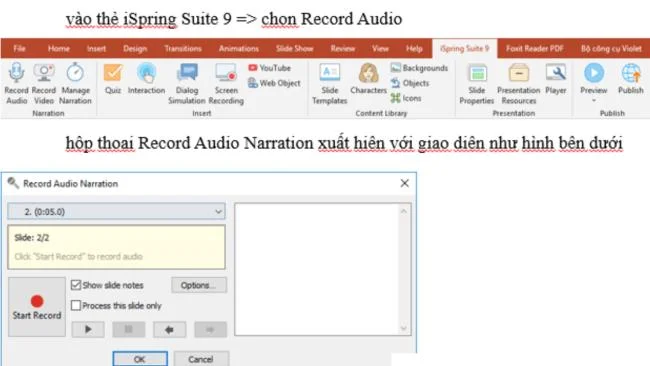650x366 pixels.
Task: Click Cancel in the dialog
Action: point(201,359)
